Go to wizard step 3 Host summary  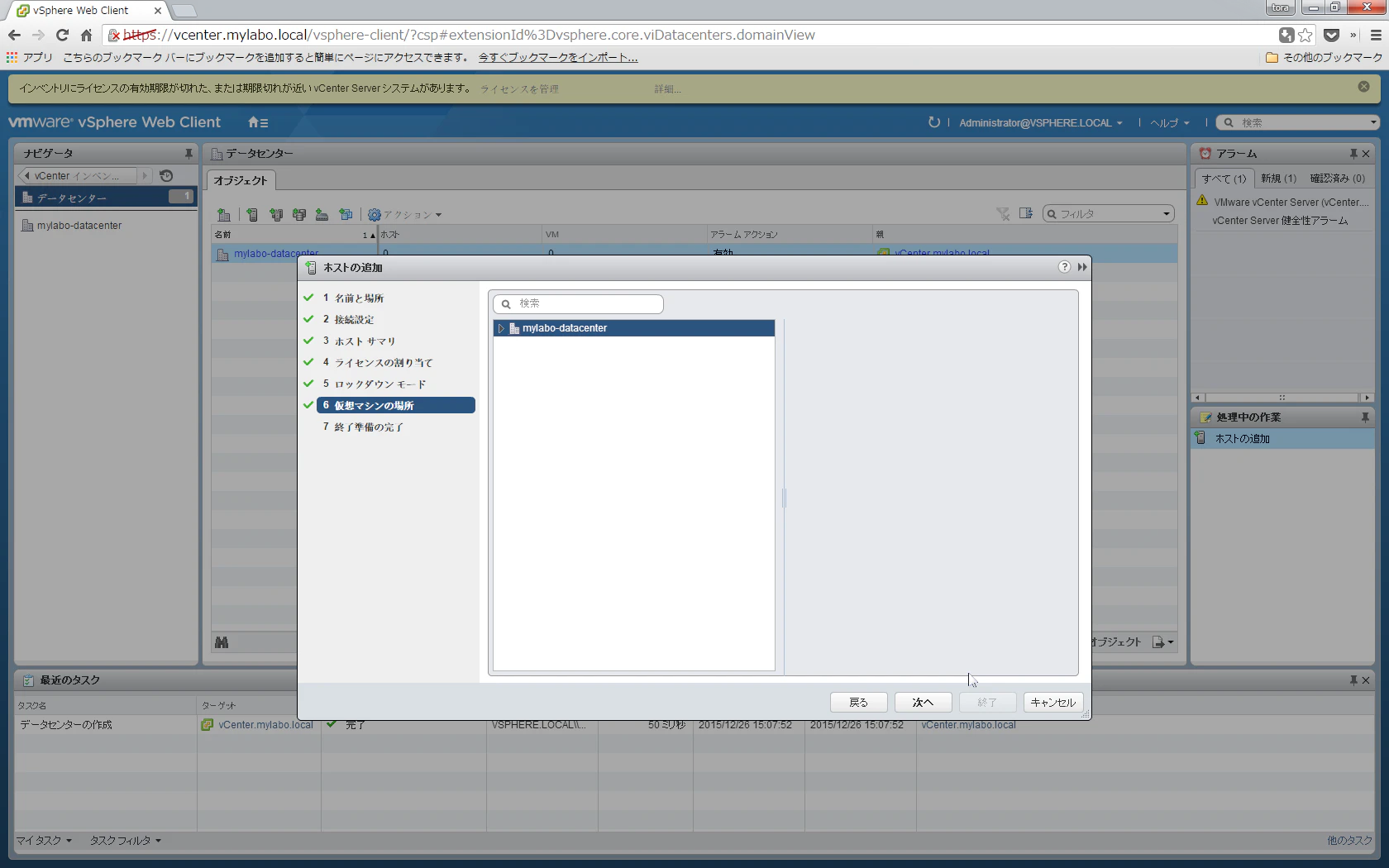point(359,341)
